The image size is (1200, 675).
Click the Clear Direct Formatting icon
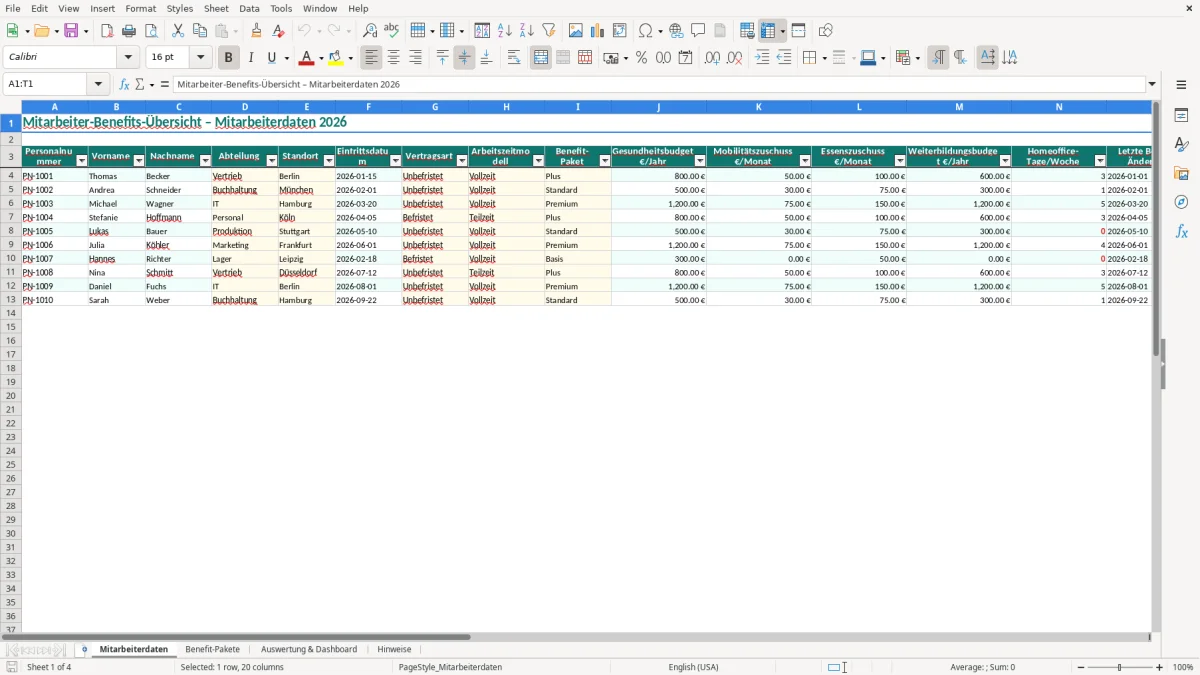[x=278, y=31]
